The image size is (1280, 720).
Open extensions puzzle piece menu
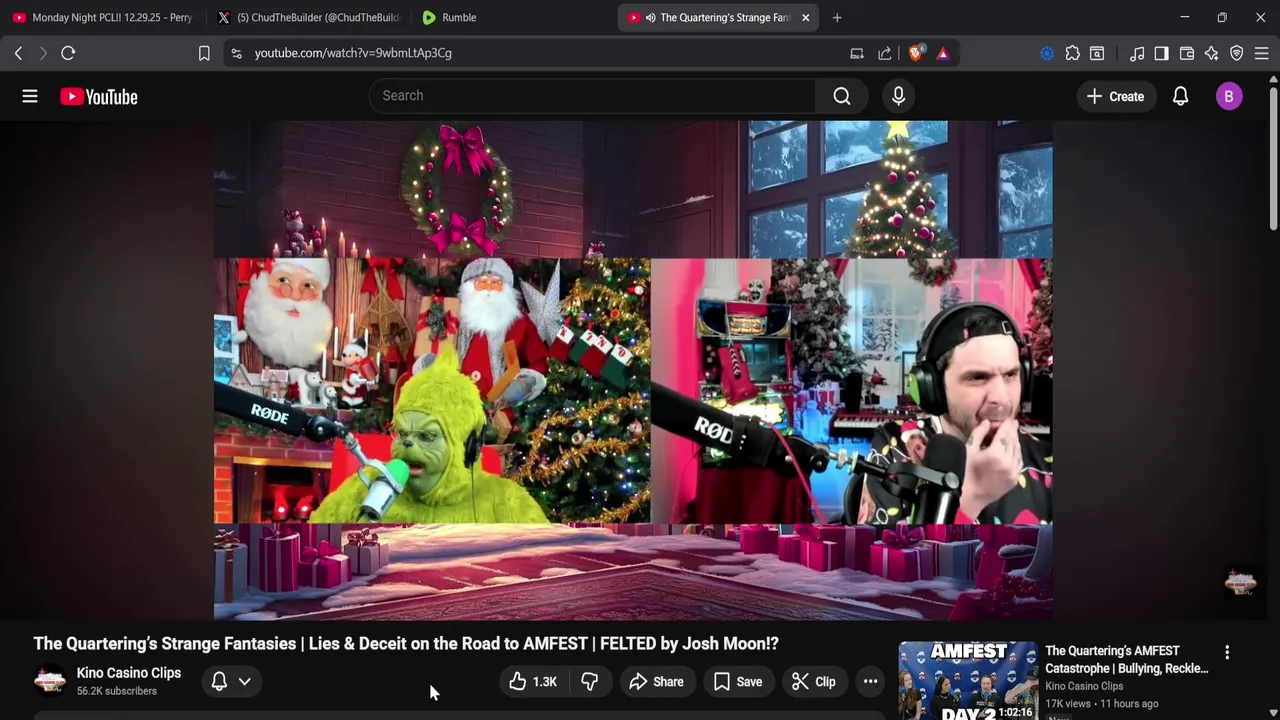tap(1072, 53)
